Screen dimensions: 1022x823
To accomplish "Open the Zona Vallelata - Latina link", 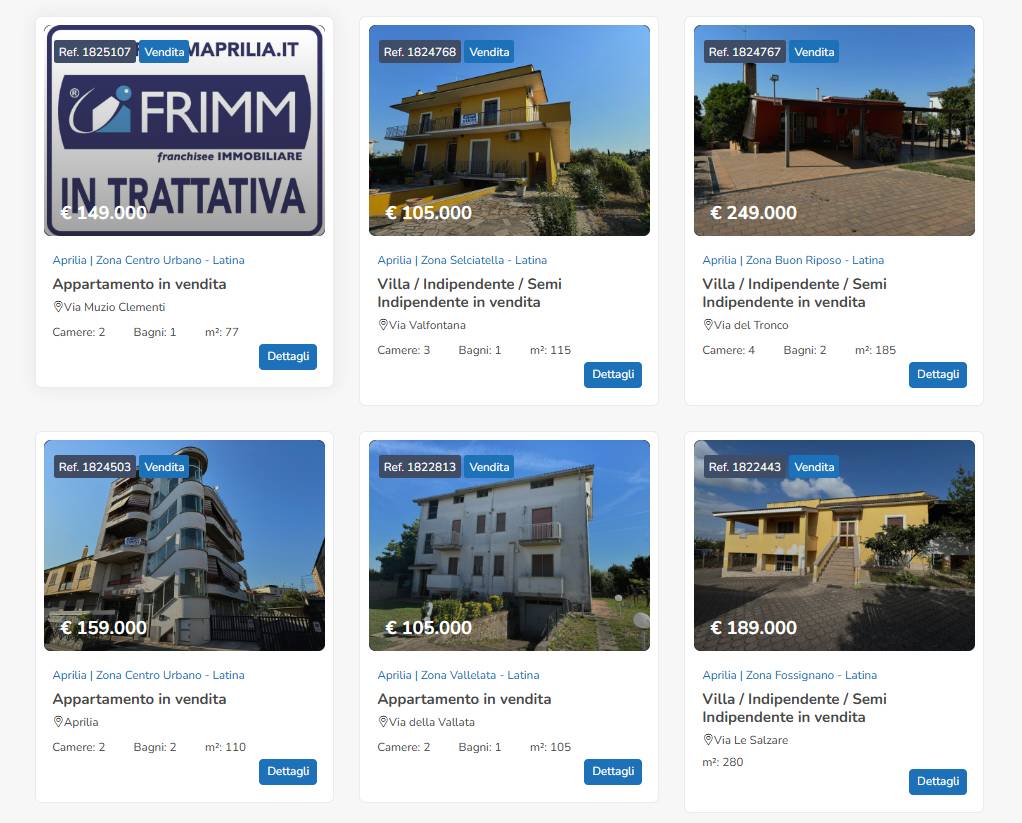I will pos(480,675).
